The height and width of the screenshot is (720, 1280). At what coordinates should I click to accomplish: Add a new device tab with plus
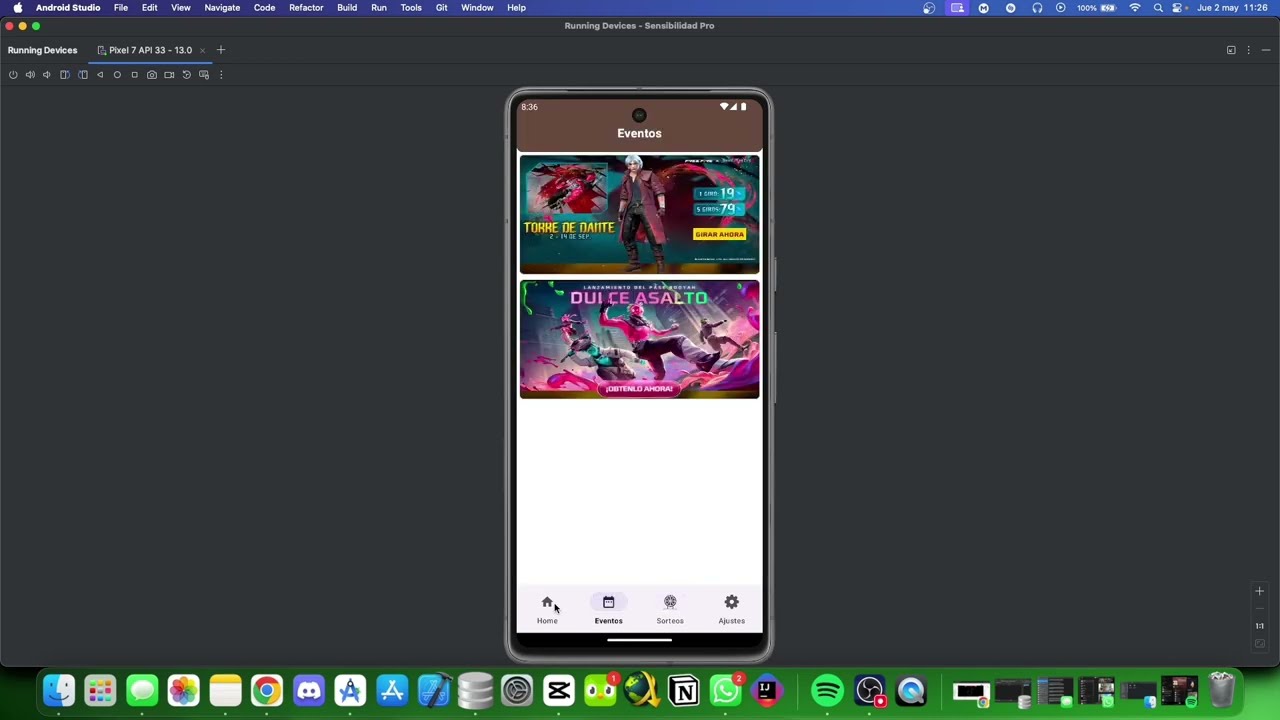coord(221,50)
